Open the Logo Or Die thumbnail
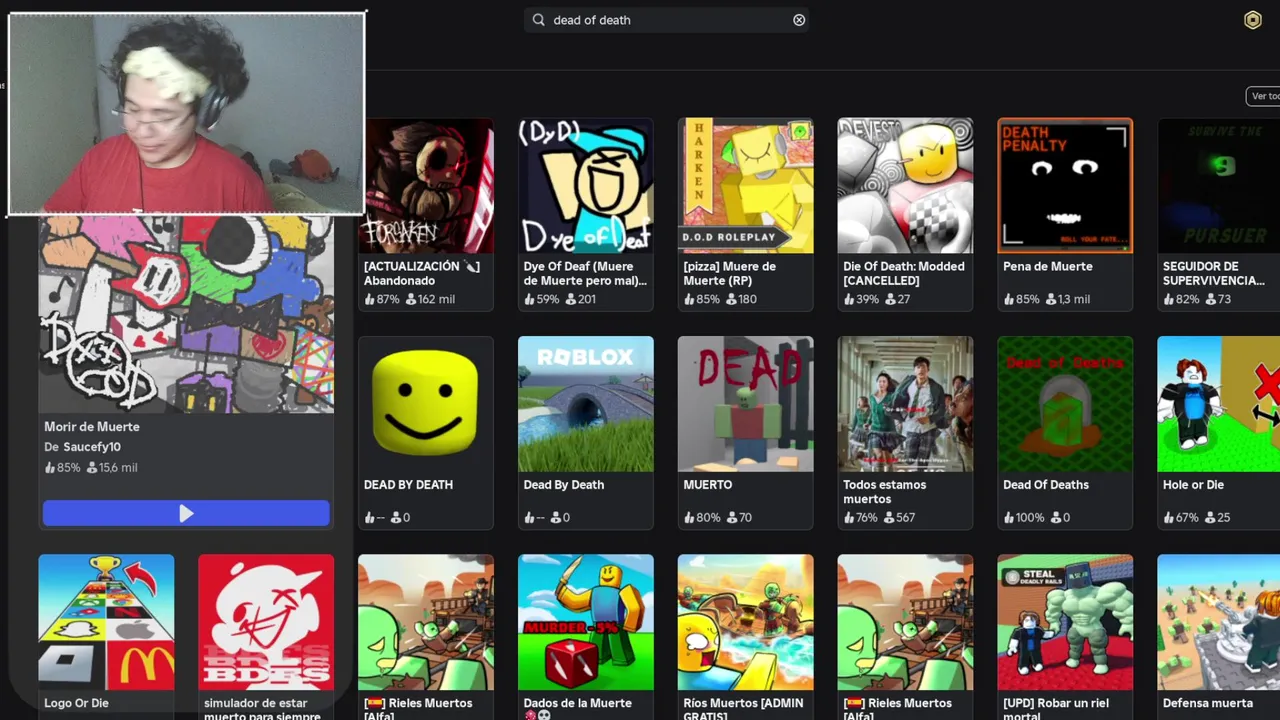The height and width of the screenshot is (720, 1280). (106, 622)
